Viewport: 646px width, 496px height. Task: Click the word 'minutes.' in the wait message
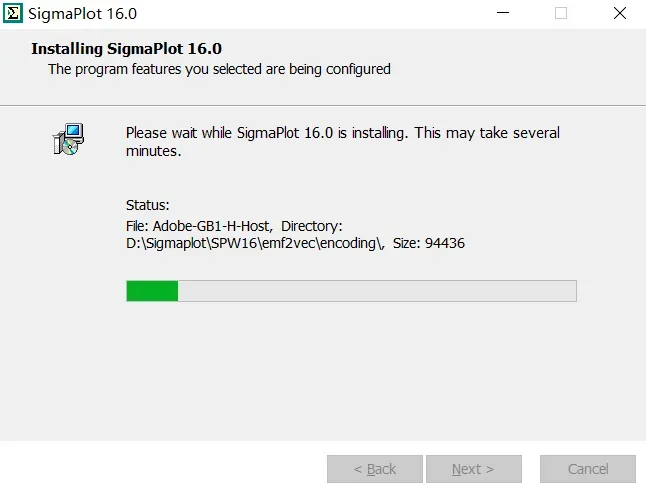point(153,151)
